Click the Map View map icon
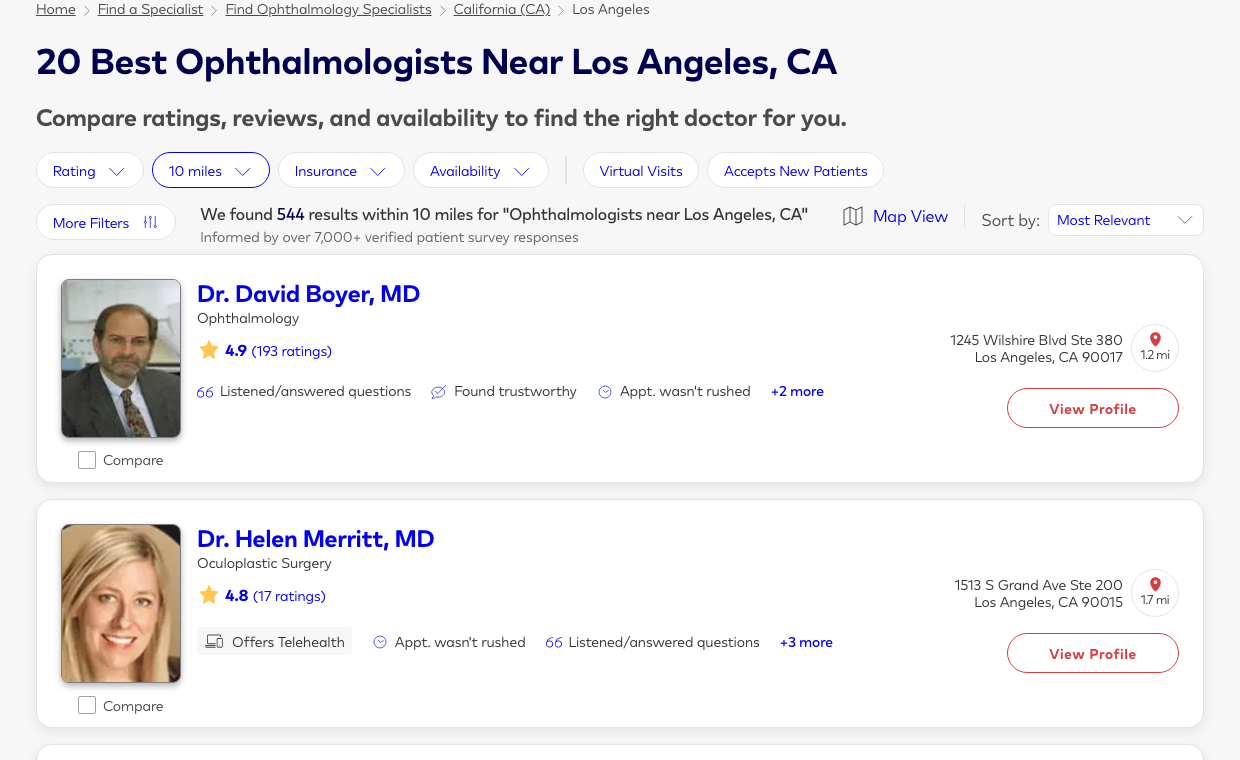 [x=853, y=217]
